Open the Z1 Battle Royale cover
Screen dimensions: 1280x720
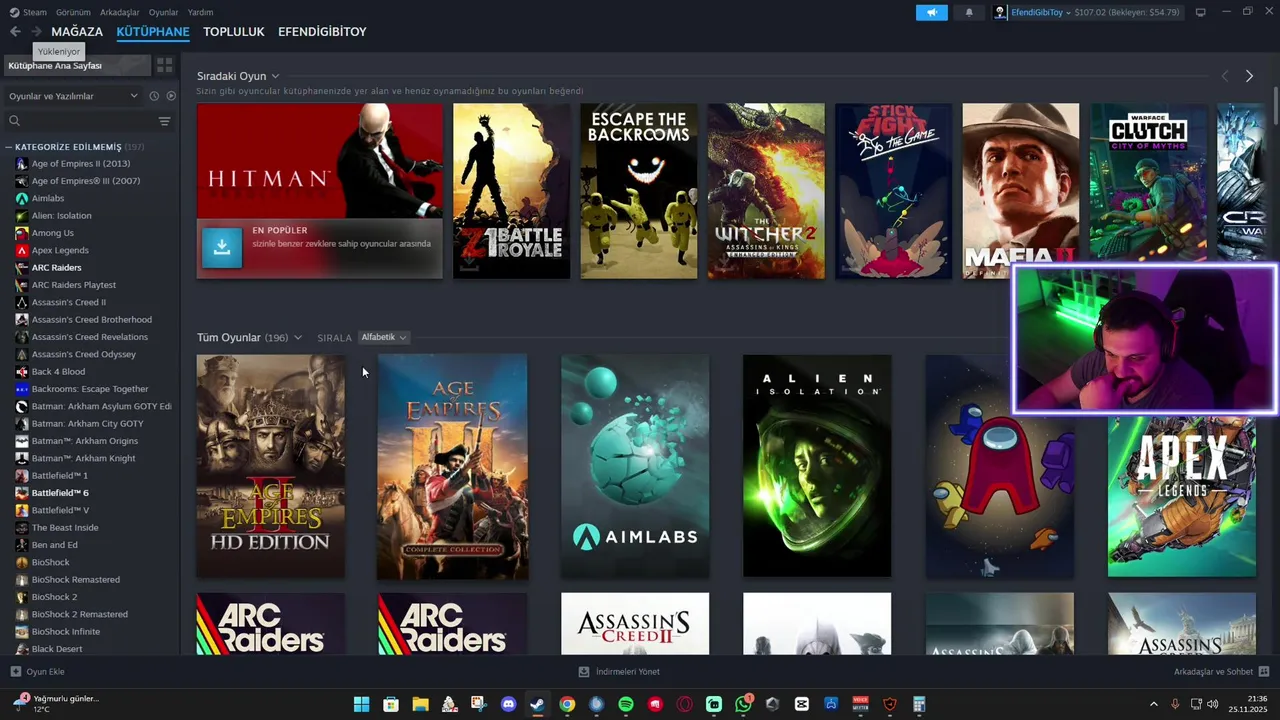(511, 191)
